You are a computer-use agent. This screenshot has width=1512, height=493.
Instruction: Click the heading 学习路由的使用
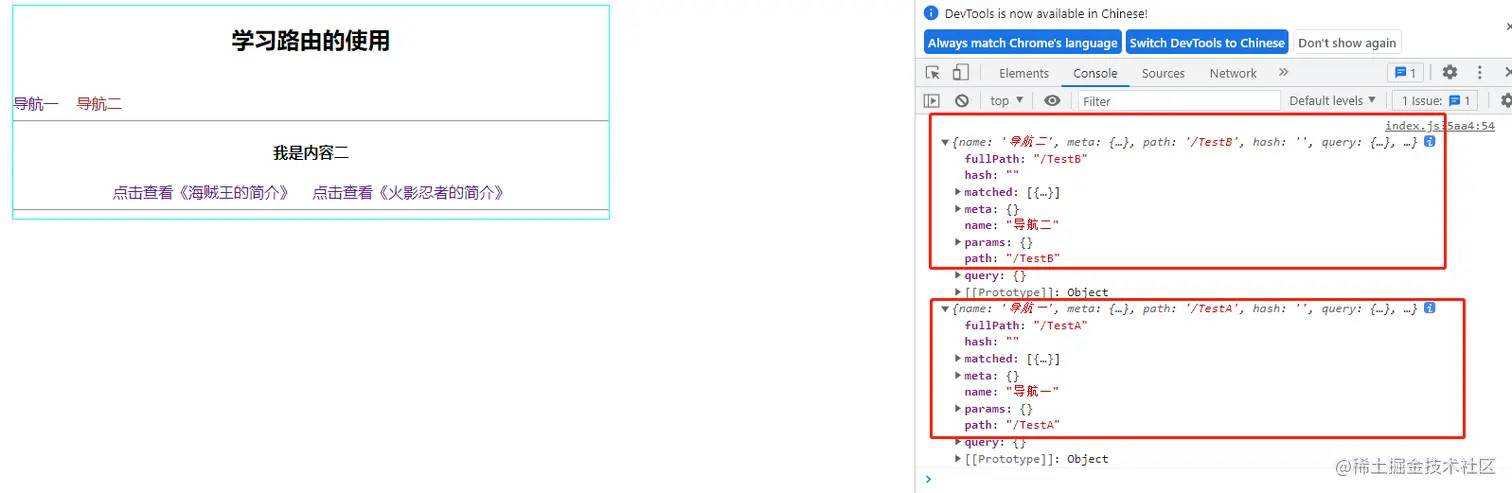[x=311, y=41]
